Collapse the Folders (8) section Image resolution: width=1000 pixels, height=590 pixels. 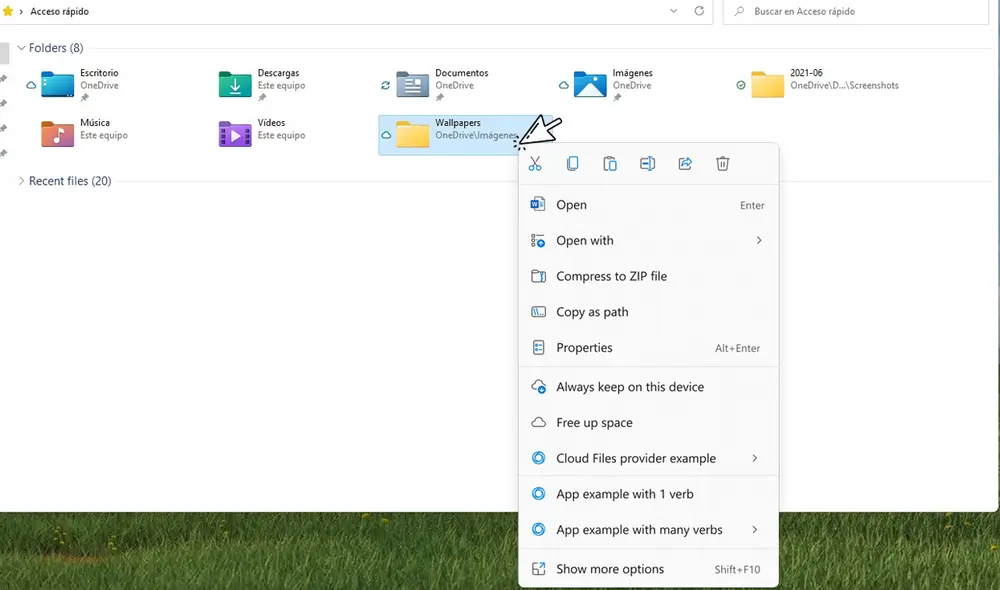(20, 47)
